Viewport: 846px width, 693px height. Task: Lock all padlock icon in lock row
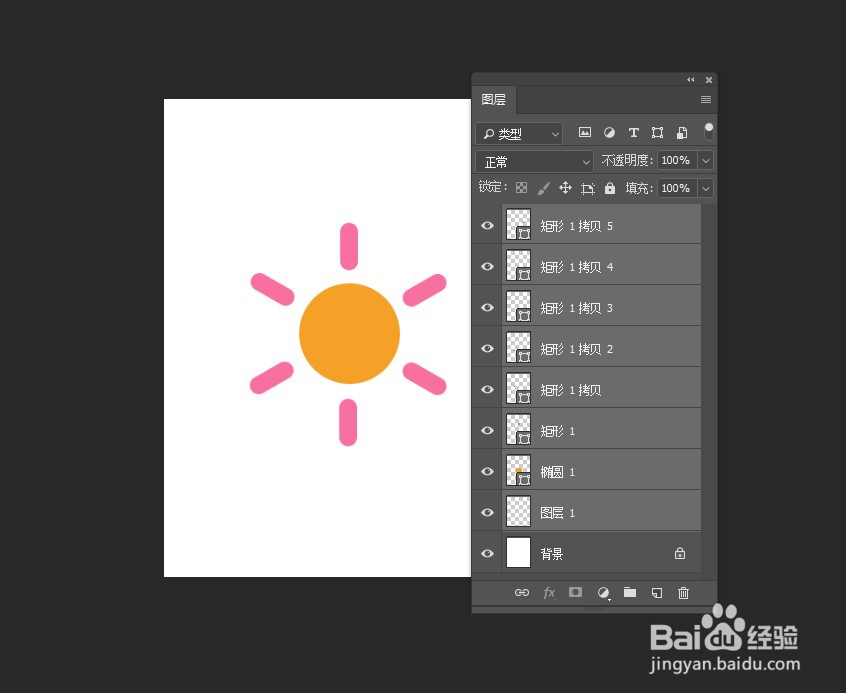click(610, 187)
